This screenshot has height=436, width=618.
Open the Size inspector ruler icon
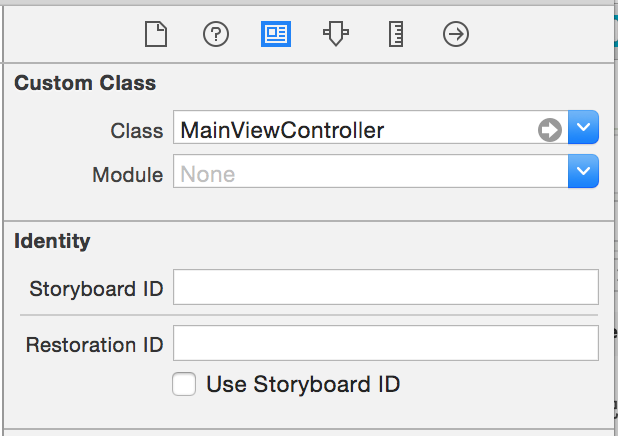[x=396, y=34]
